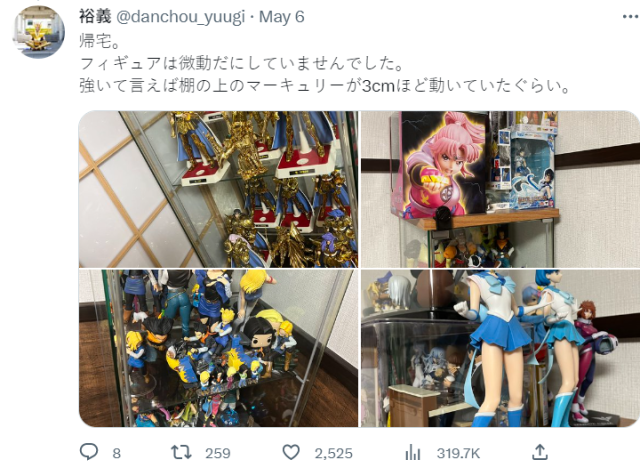Open pink-haired character box photo
This screenshot has height=468, width=640.
click(x=500, y=189)
